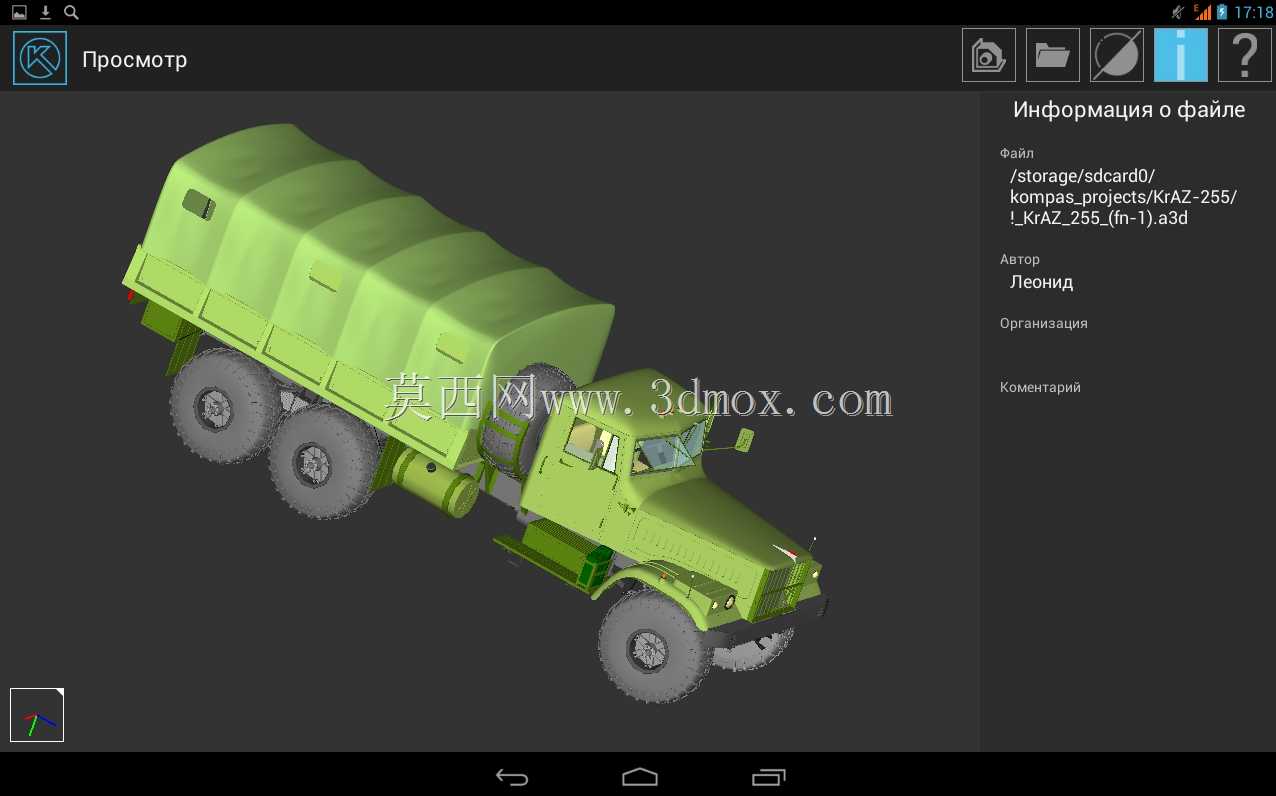Tap the KOMPAS app logo icon
The width and height of the screenshot is (1276, 796).
[40, 58]
